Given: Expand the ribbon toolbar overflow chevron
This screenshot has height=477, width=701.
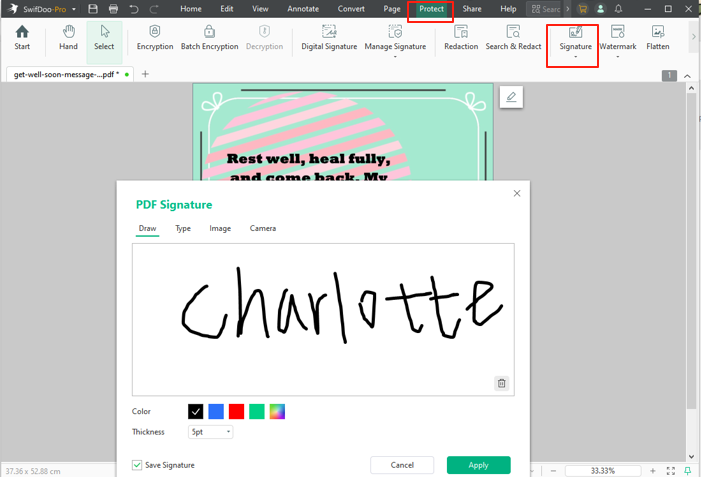Looking at the screenshot, I should click(694, 37).
